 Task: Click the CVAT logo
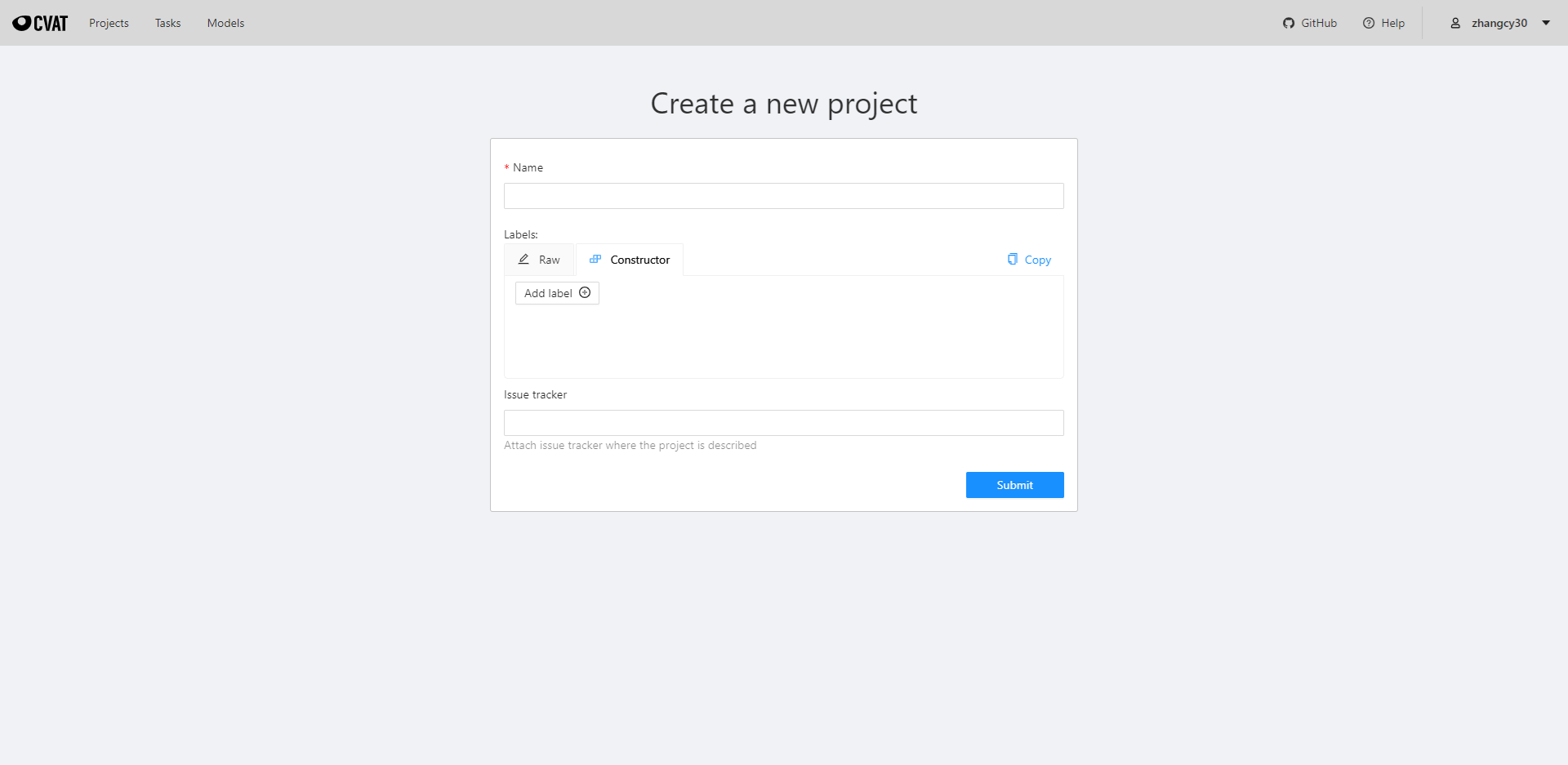click(40, 23)
